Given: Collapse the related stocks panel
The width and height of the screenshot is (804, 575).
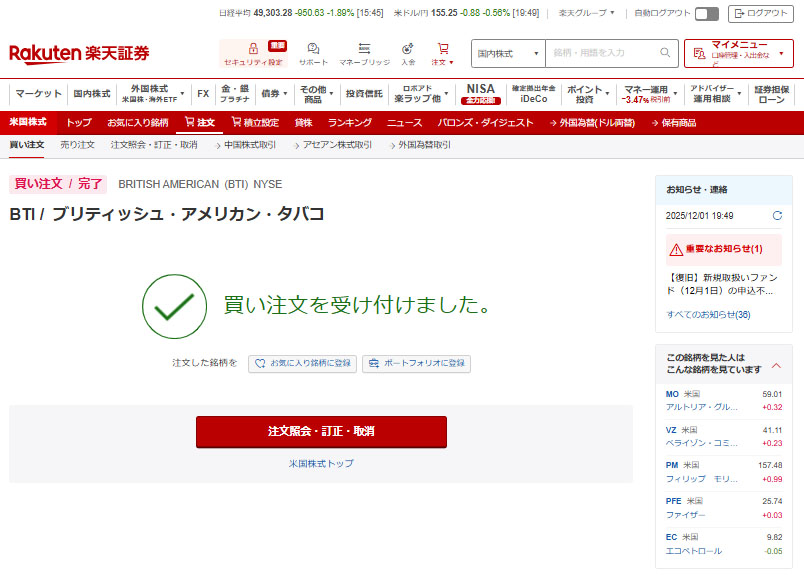Looking at the screenshot, I should point(777,364).
